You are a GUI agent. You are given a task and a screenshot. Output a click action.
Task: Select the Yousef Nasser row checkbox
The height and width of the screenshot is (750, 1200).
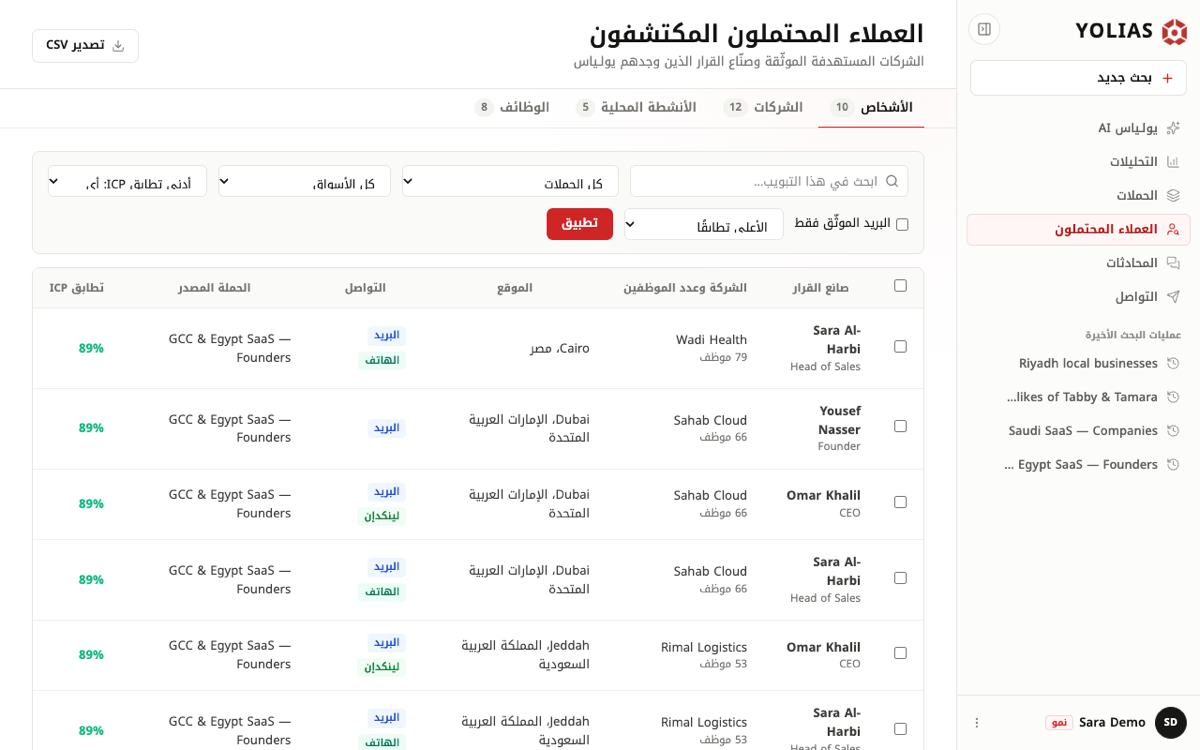coord(900,427)
